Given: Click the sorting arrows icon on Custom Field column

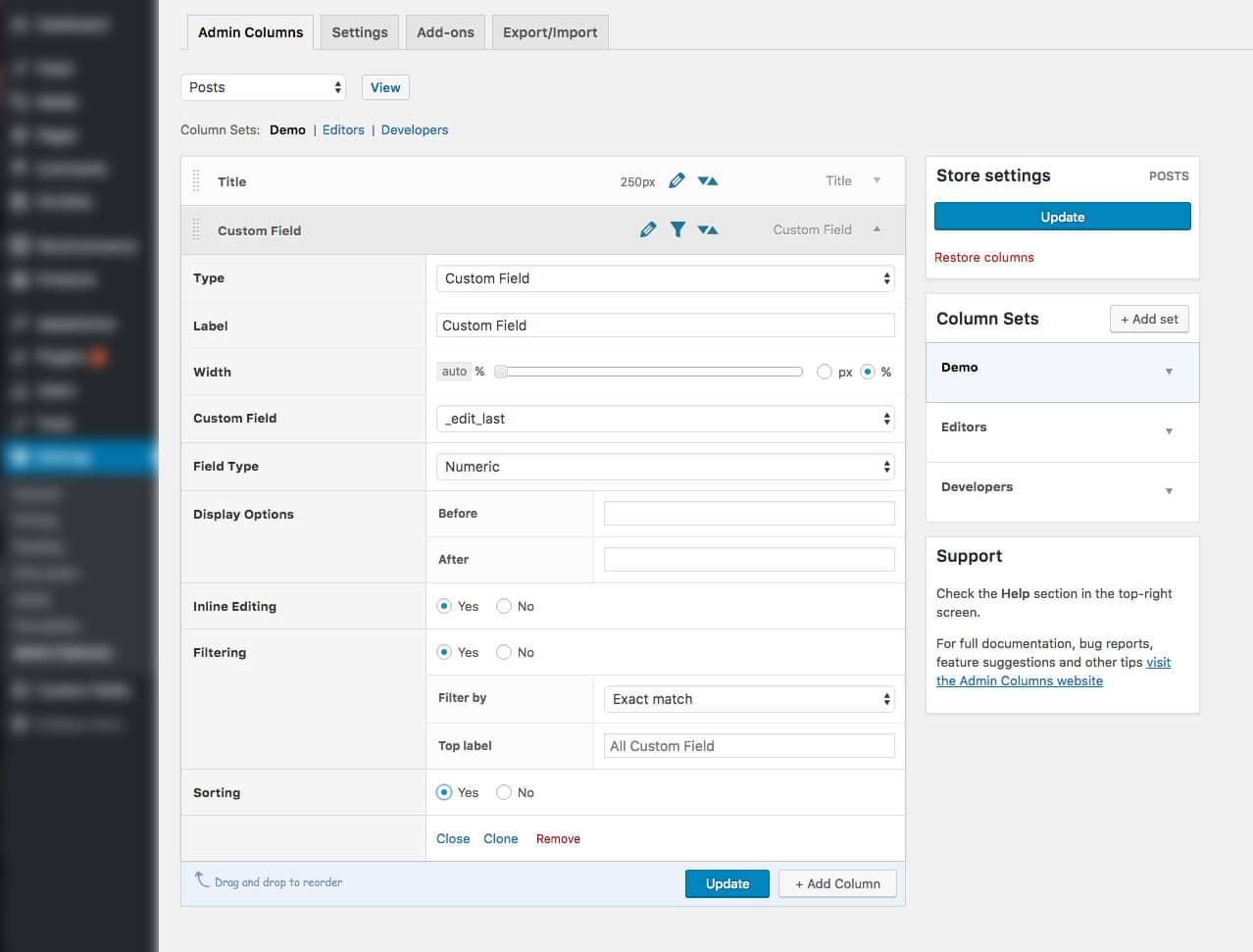Looking at the screenshot, I should (x=708, y=229).
